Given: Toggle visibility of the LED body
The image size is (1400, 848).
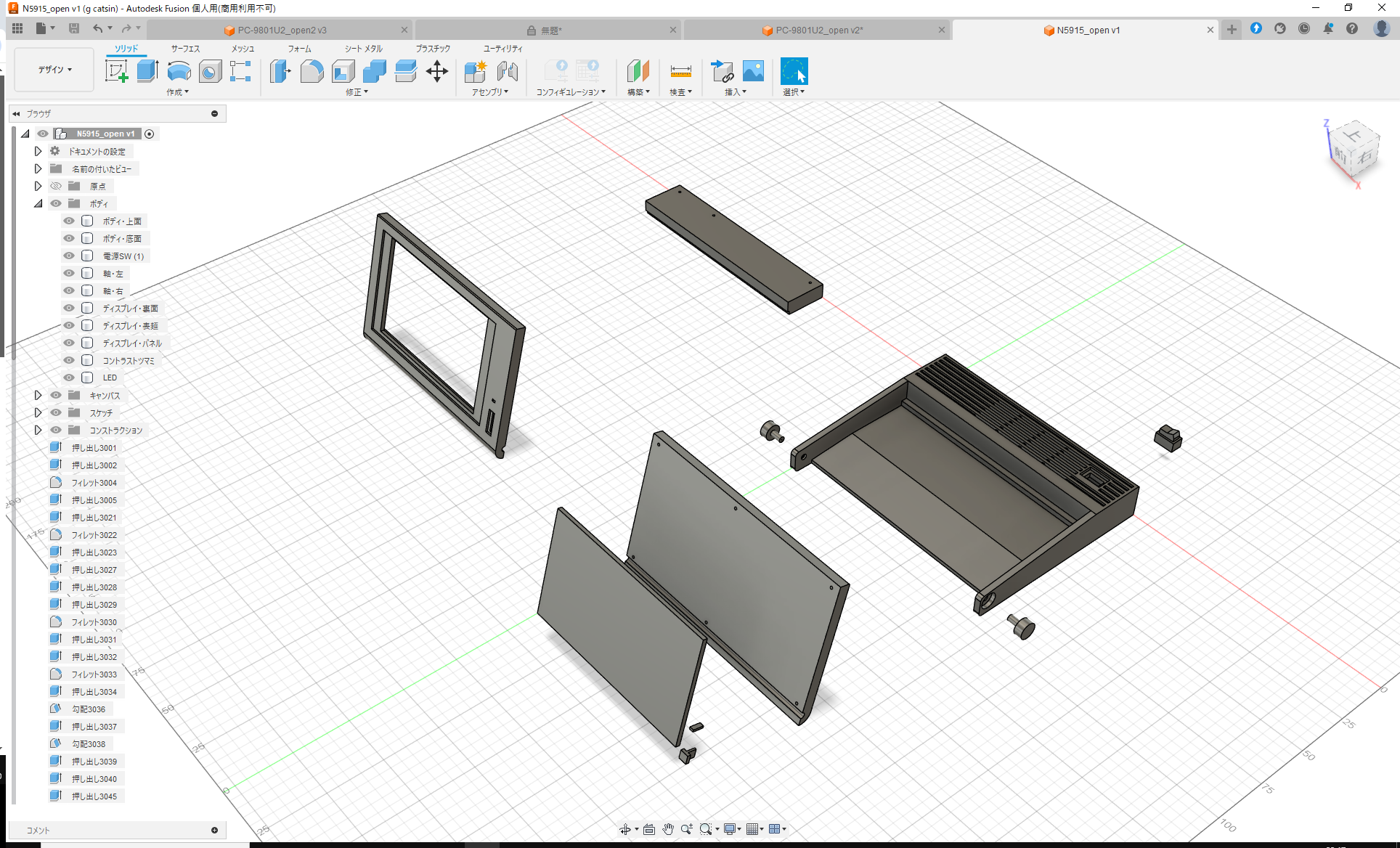Looking at the screenshot, I should click(68, 378).
